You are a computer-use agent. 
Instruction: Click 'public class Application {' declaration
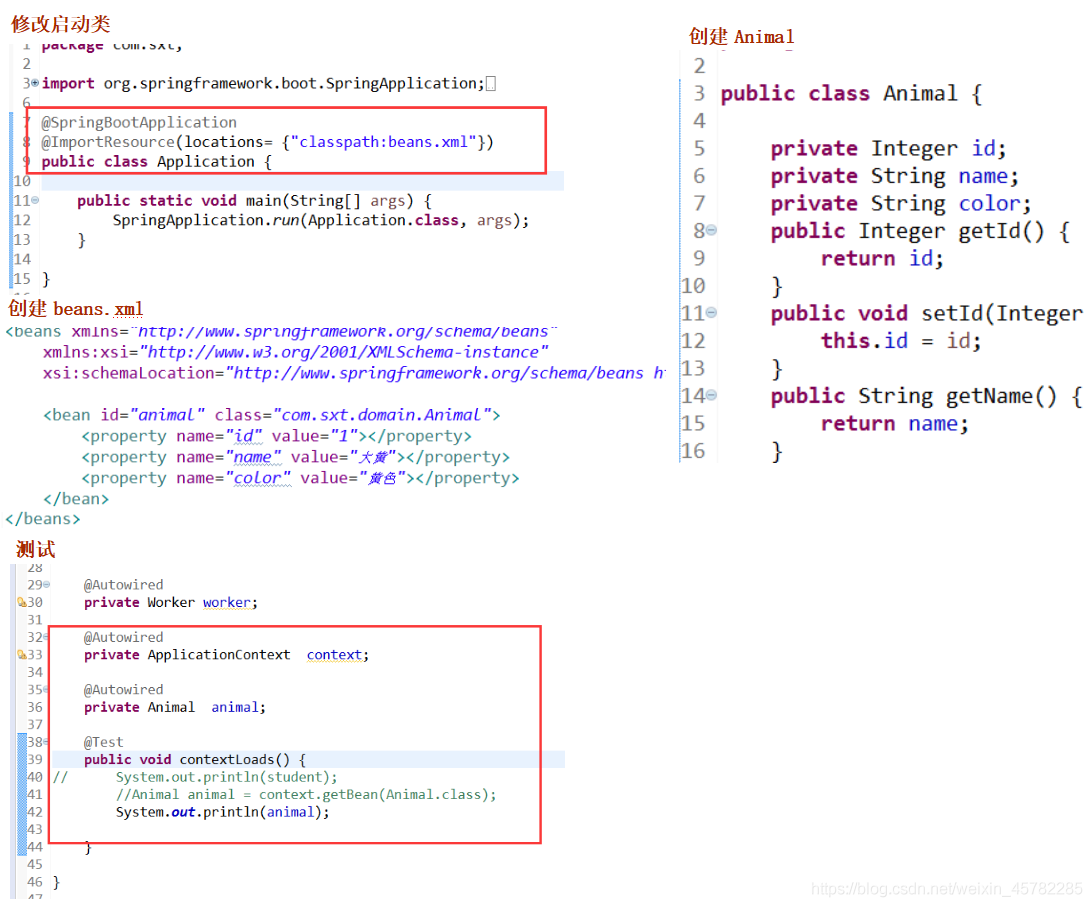pyautogui.click(x=156, y=162)
